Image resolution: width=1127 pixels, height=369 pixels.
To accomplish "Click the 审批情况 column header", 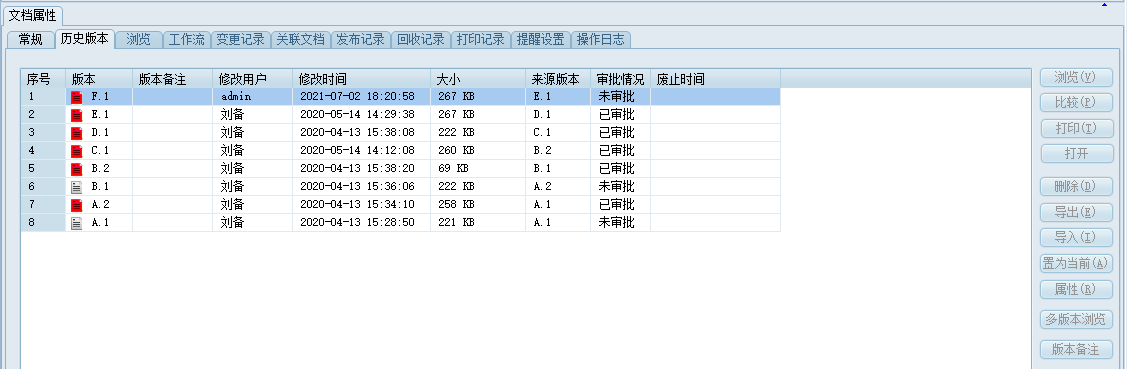I will click(x=620, y=78).
